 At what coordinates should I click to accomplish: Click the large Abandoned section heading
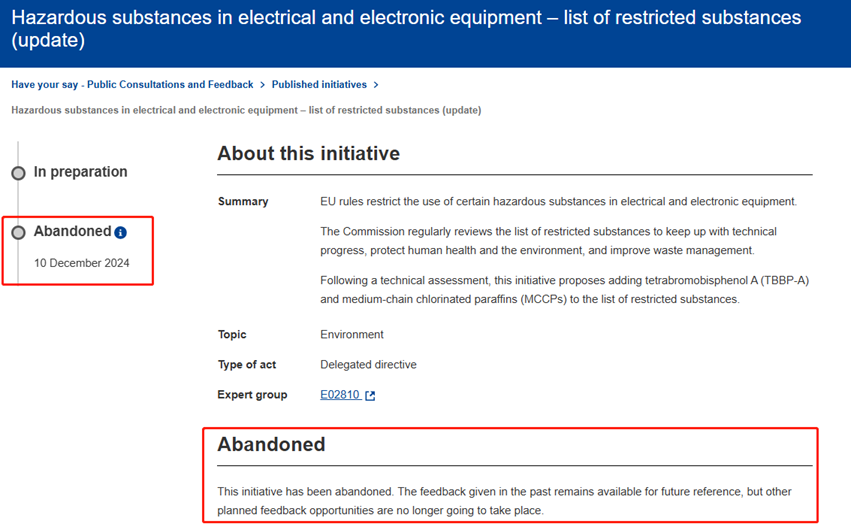[271, 445]
